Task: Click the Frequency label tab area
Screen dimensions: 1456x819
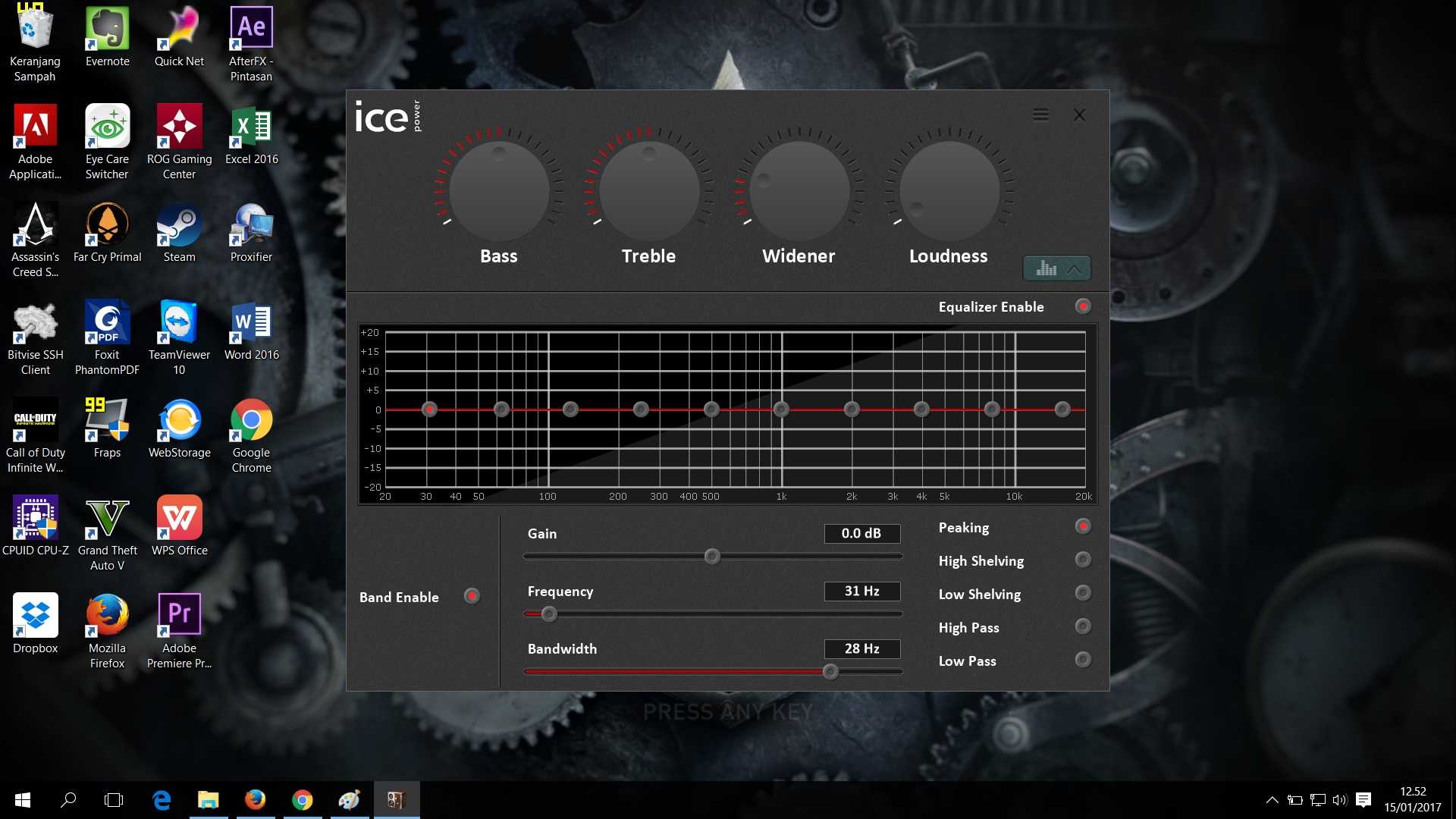Action: [560, 590]
